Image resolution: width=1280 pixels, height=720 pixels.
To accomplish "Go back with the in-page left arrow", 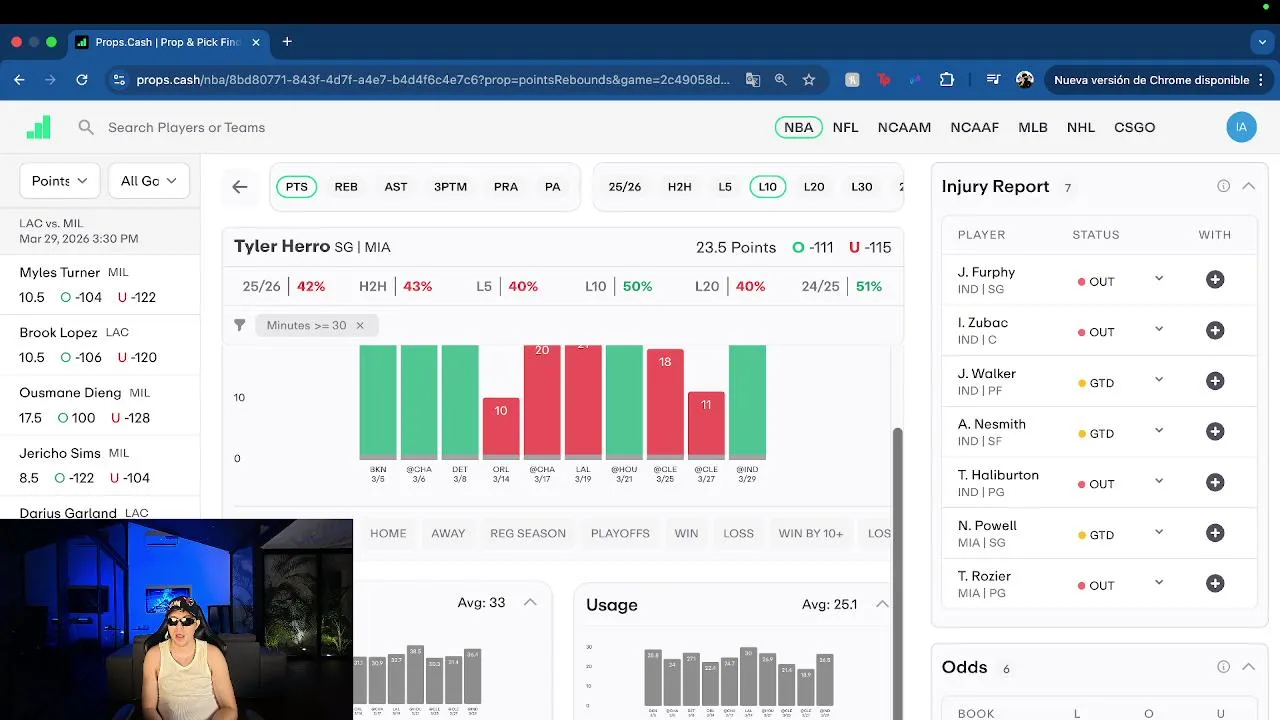I will [x=240, y=186].
